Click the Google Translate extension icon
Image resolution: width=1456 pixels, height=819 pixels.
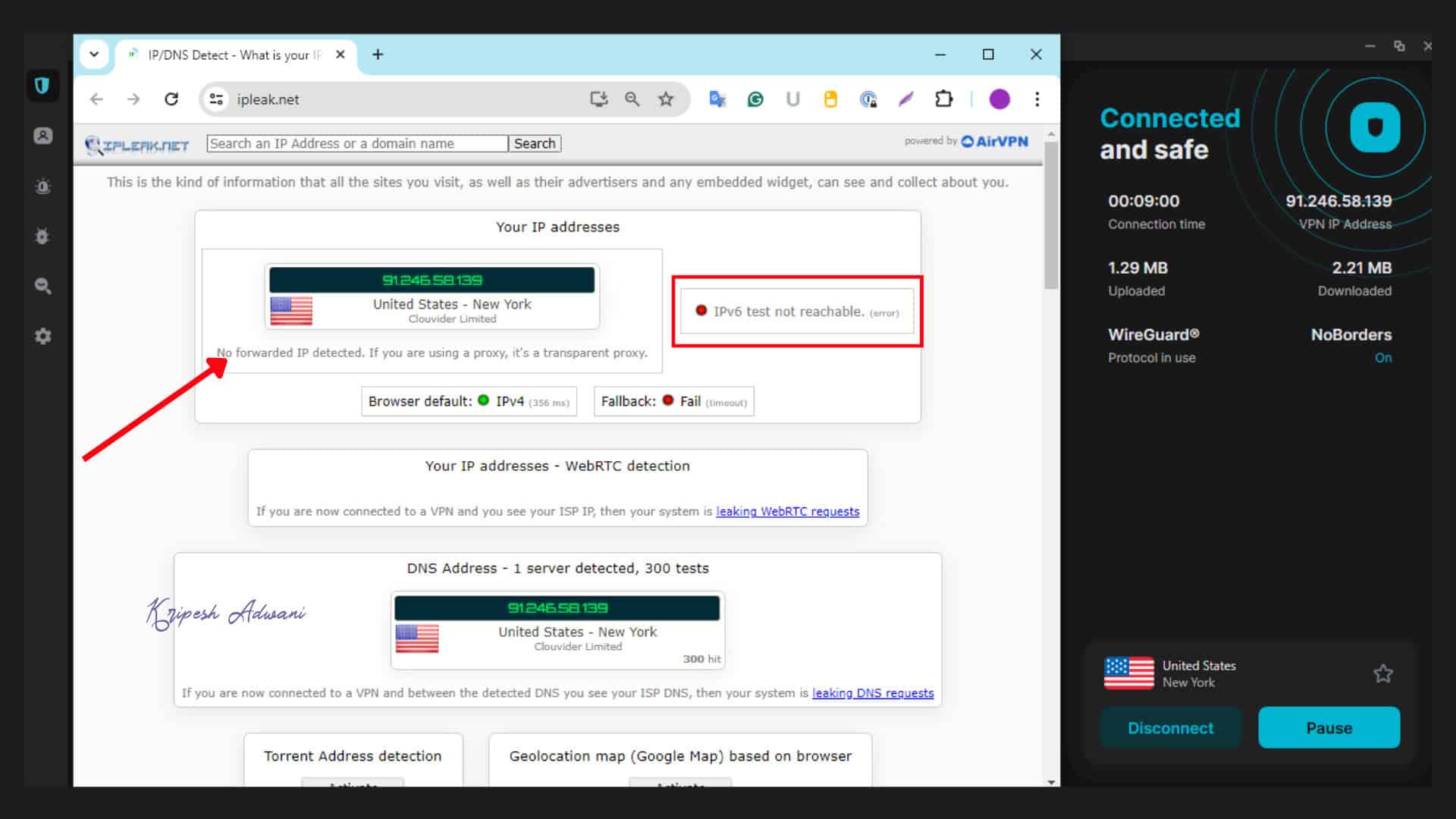717,99
